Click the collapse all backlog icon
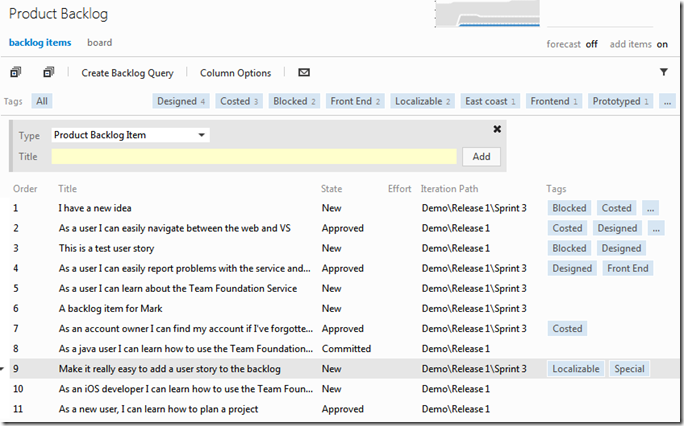 pos(48,72)
